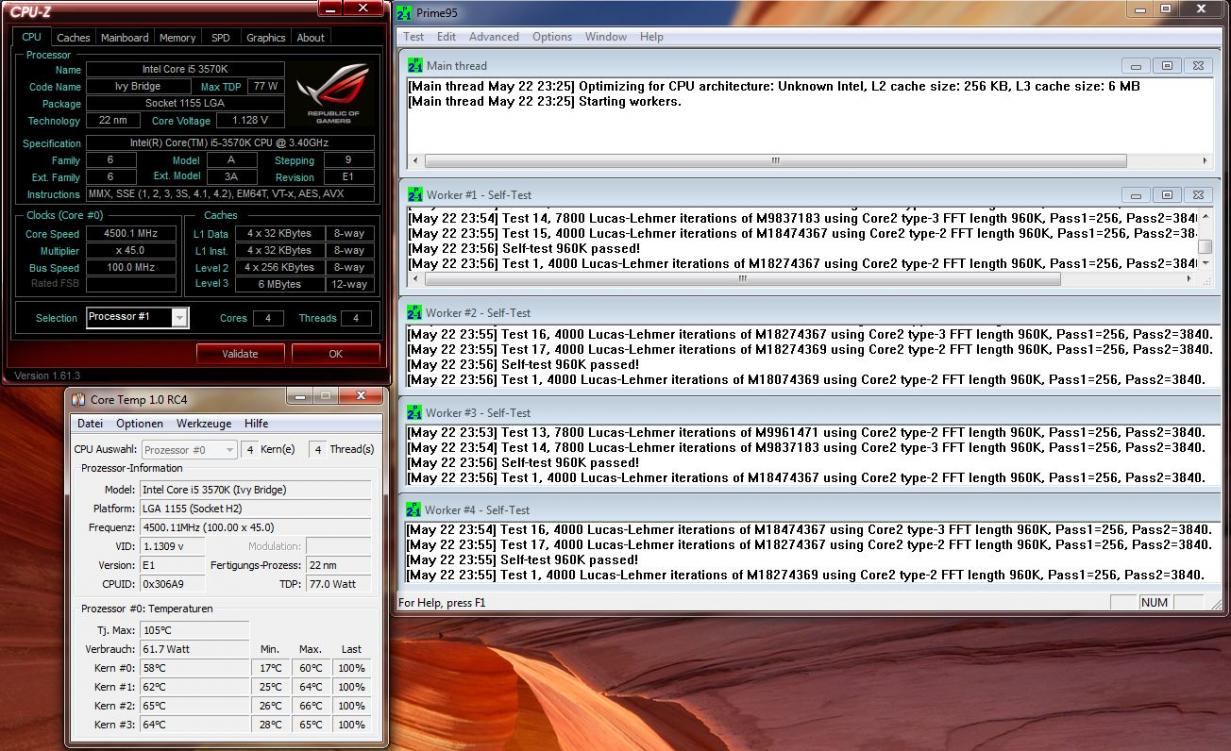Viewport: 1231px width, 751px height.
Task: Click the Kern #3 temperature 64°C
Action: point(194,725)
